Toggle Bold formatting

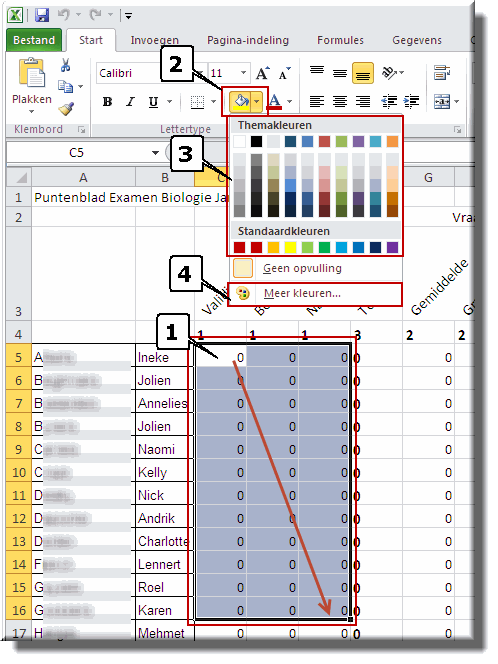pyautogui.click(x=108, y=102)
